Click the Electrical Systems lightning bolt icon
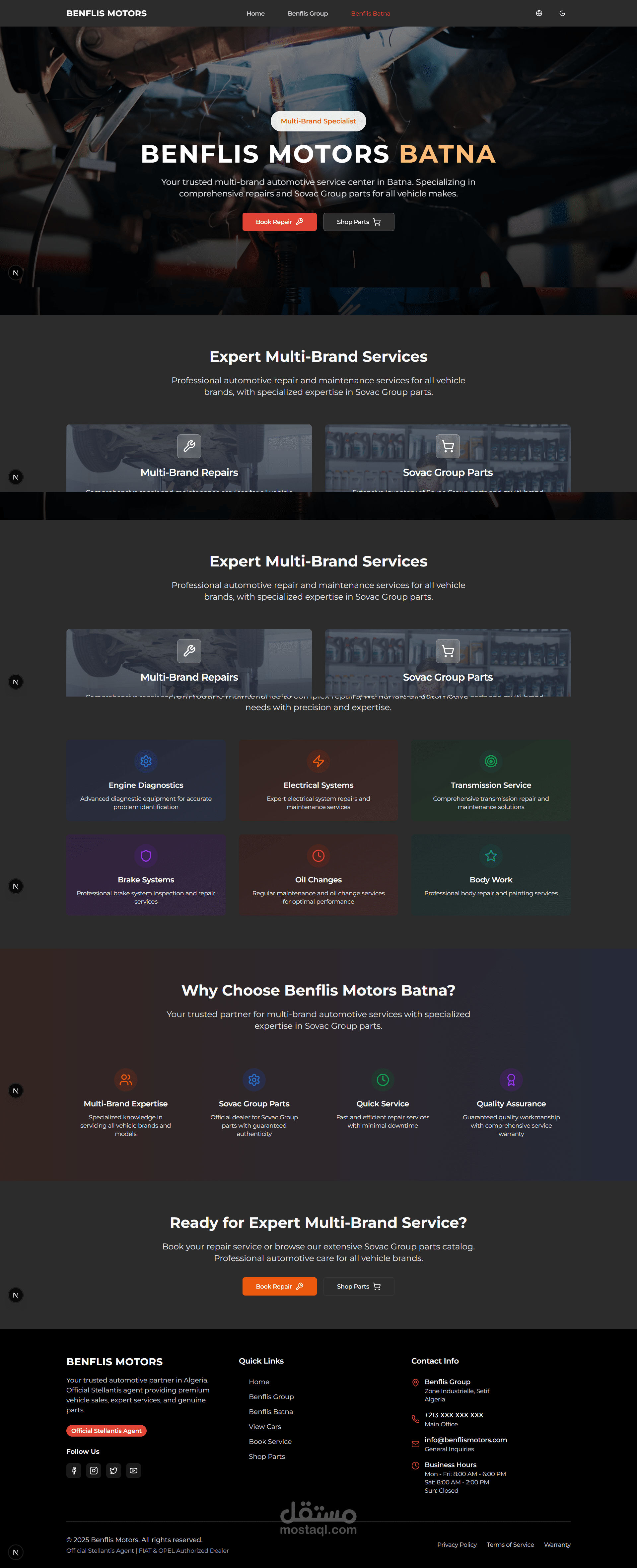Image resolution: width=637 pixels, height=1568 pixels. pos(318,761)
